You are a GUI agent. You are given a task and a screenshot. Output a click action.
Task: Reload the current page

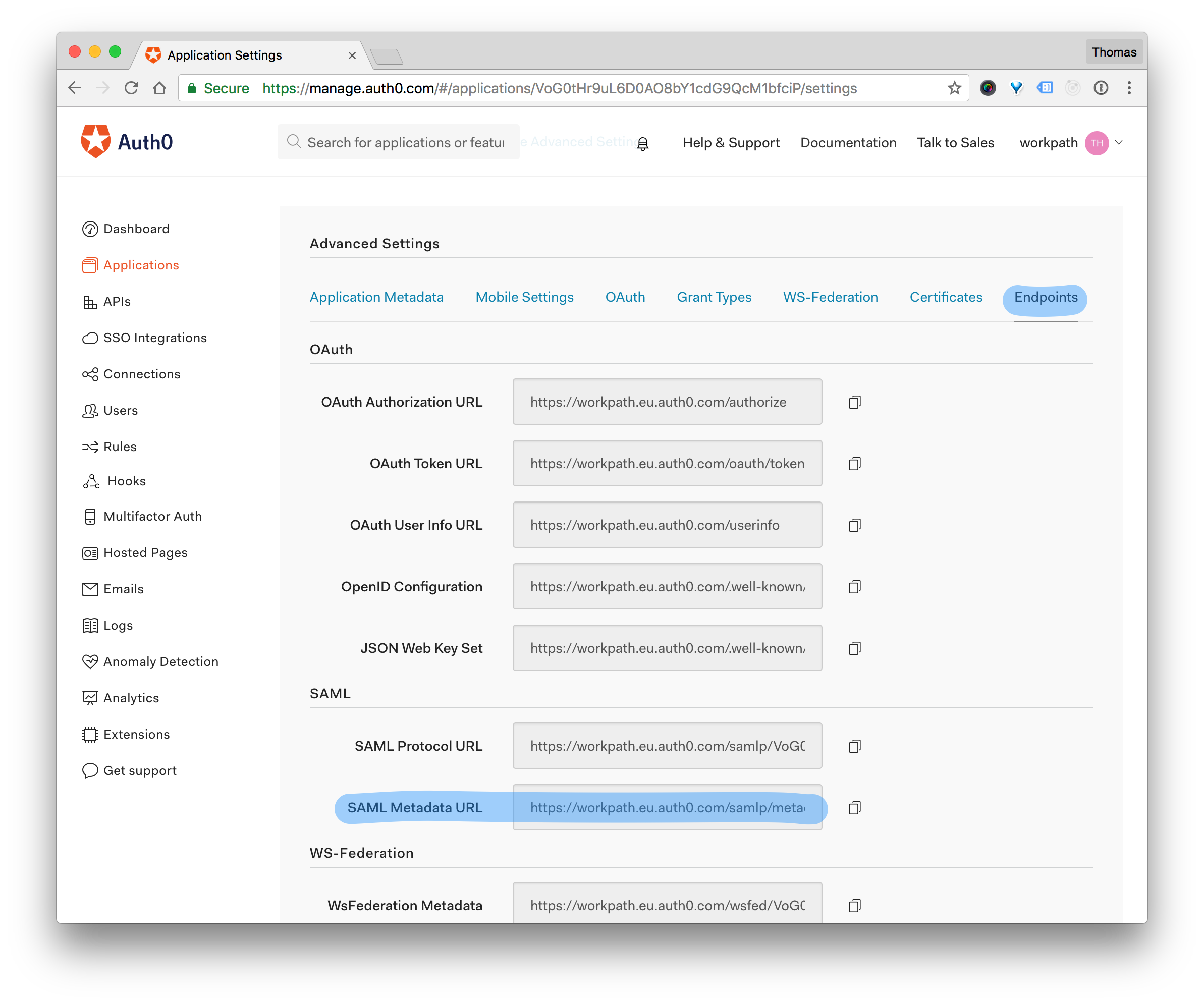tap(131, 88)
